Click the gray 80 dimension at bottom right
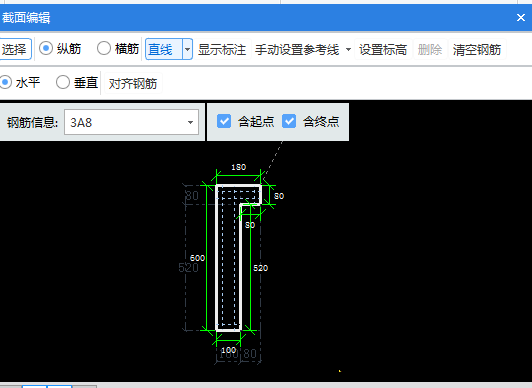This screenshot has height=388, width=532. (x=250, y=354)
